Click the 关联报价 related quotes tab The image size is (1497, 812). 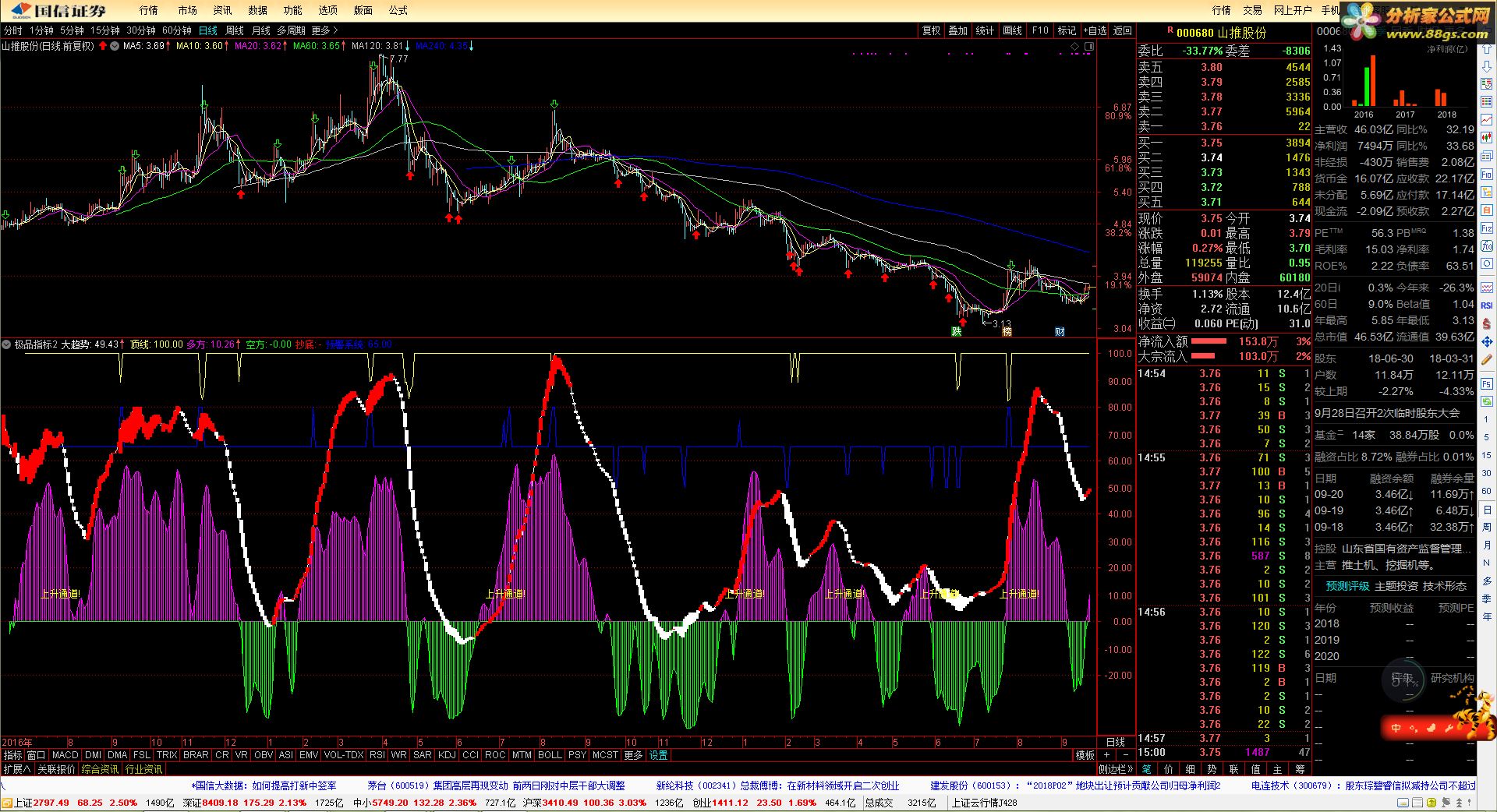tap(56, 769)
